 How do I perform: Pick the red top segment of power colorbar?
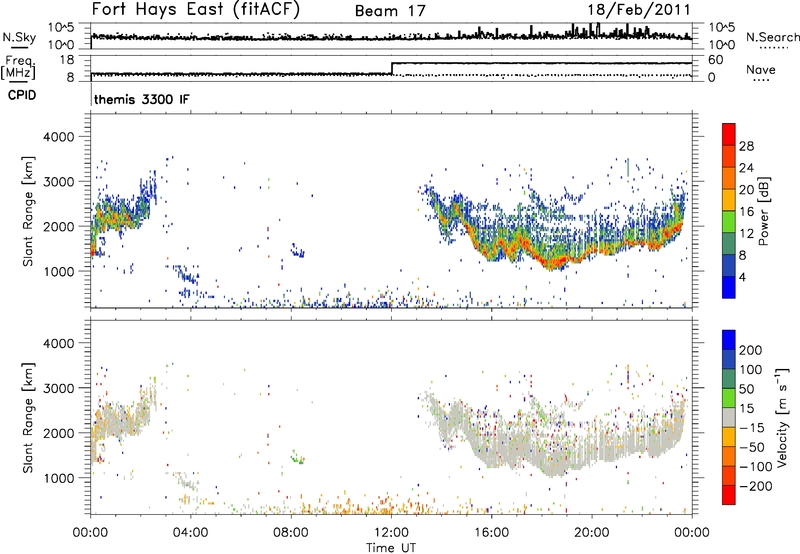729,134
